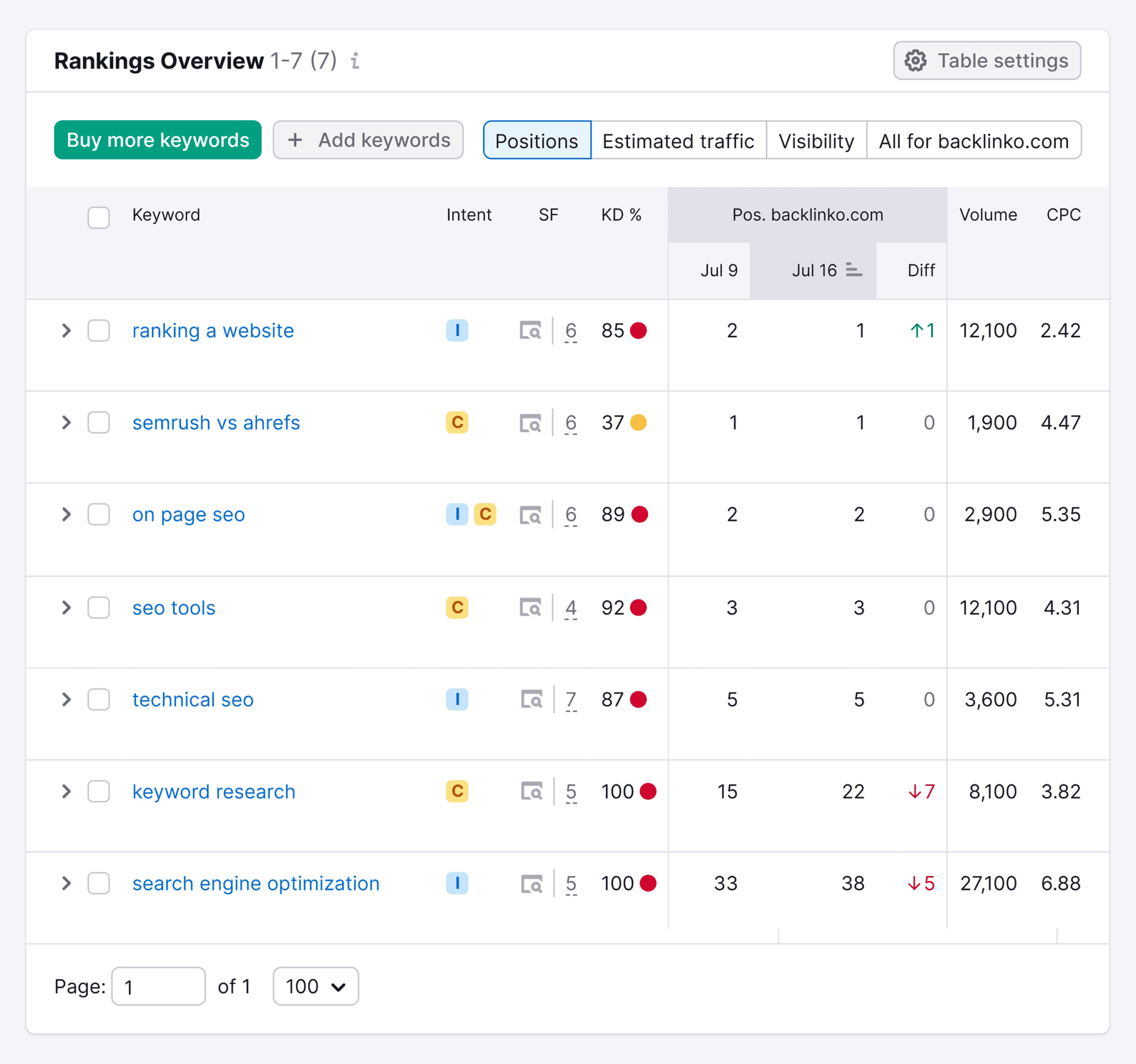1136x1064 pixels.
Task: Click the info icon beside Rankings Overview title
Action: (355, 61)
